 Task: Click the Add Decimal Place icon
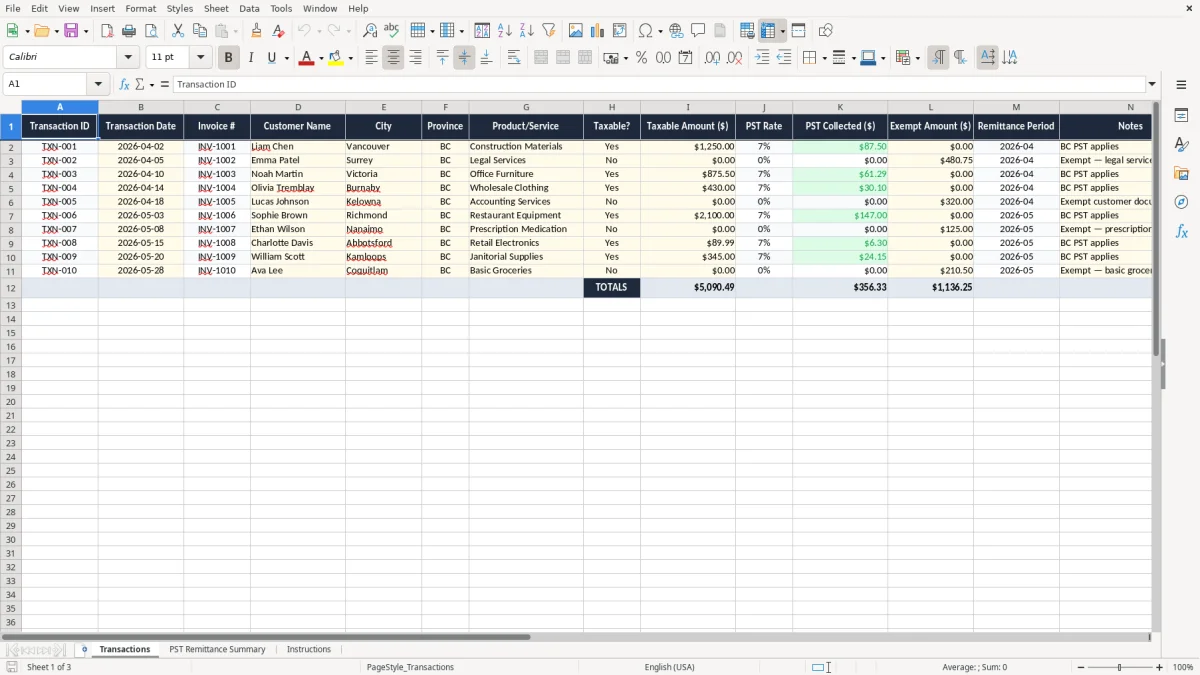712,58
